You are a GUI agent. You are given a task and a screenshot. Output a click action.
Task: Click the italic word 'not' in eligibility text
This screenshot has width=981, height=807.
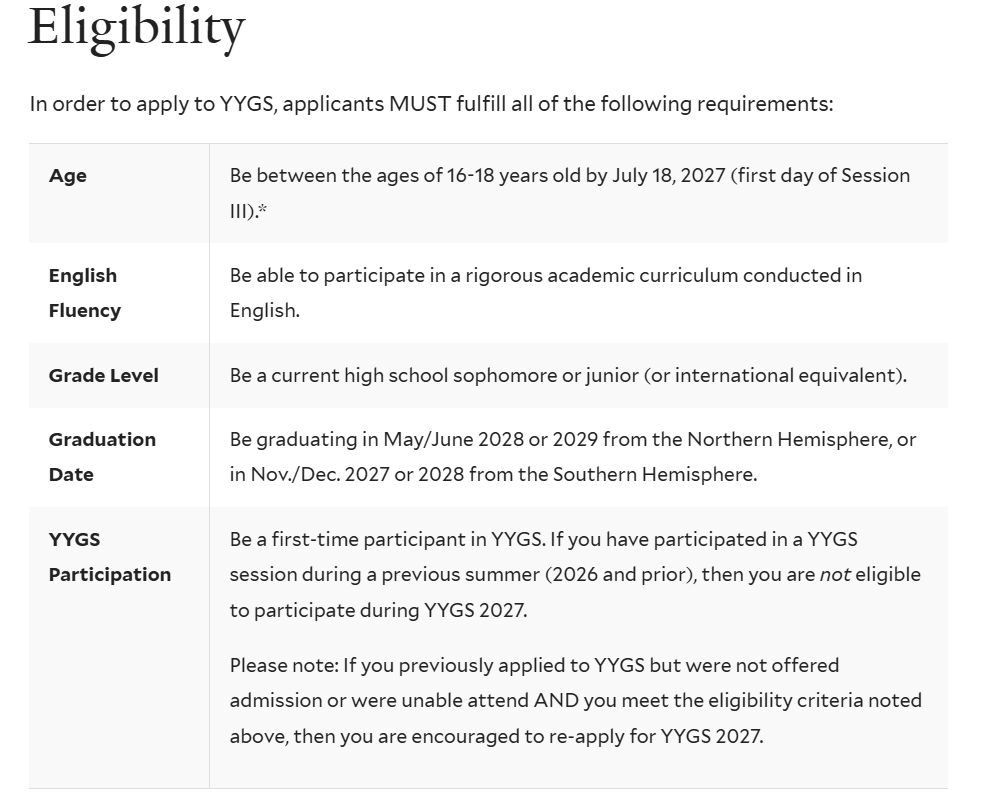click(835, 574)
